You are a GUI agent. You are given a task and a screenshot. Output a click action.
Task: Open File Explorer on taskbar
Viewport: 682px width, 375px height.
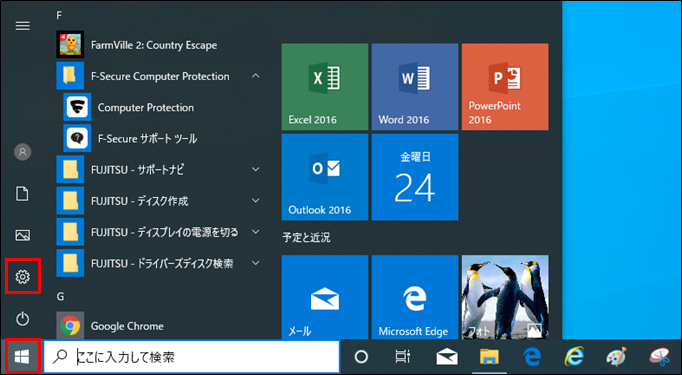(489, 357)
